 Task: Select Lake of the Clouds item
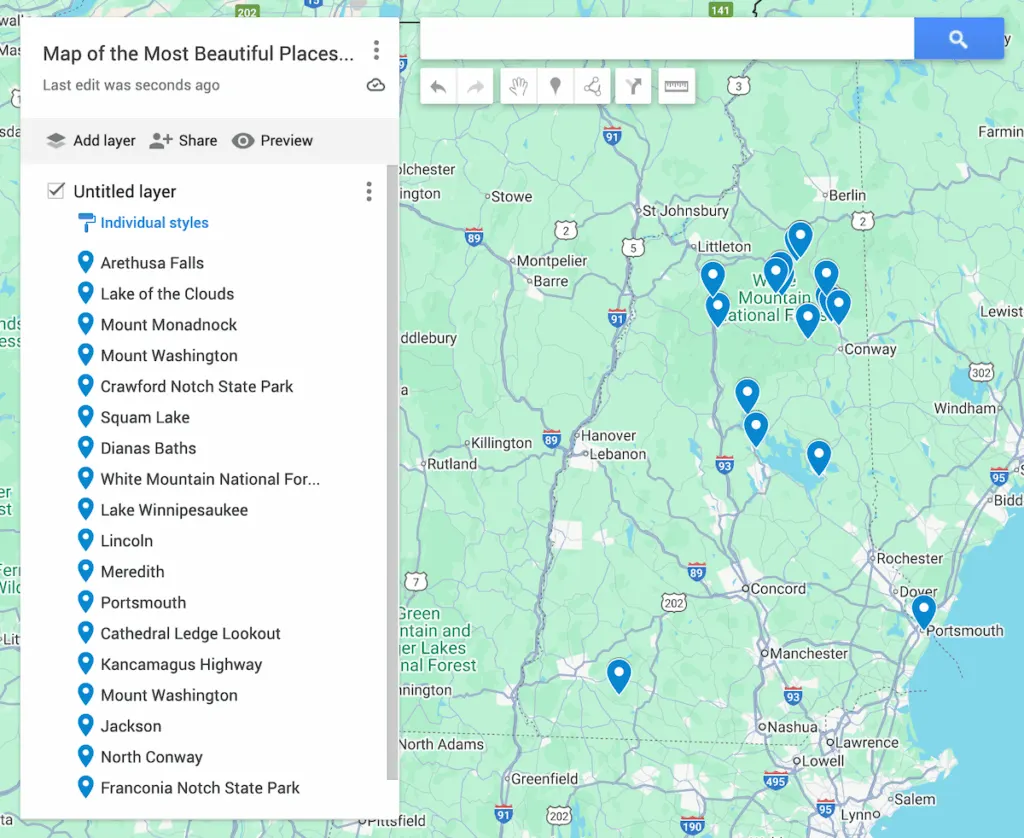pos(167,294)
